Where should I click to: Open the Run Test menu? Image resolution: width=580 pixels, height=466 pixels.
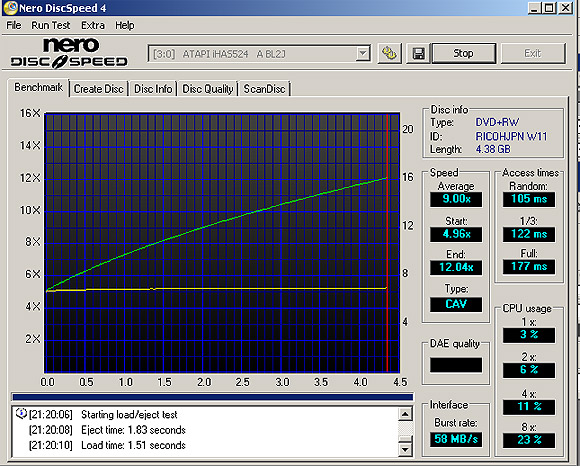coord(51,25)
